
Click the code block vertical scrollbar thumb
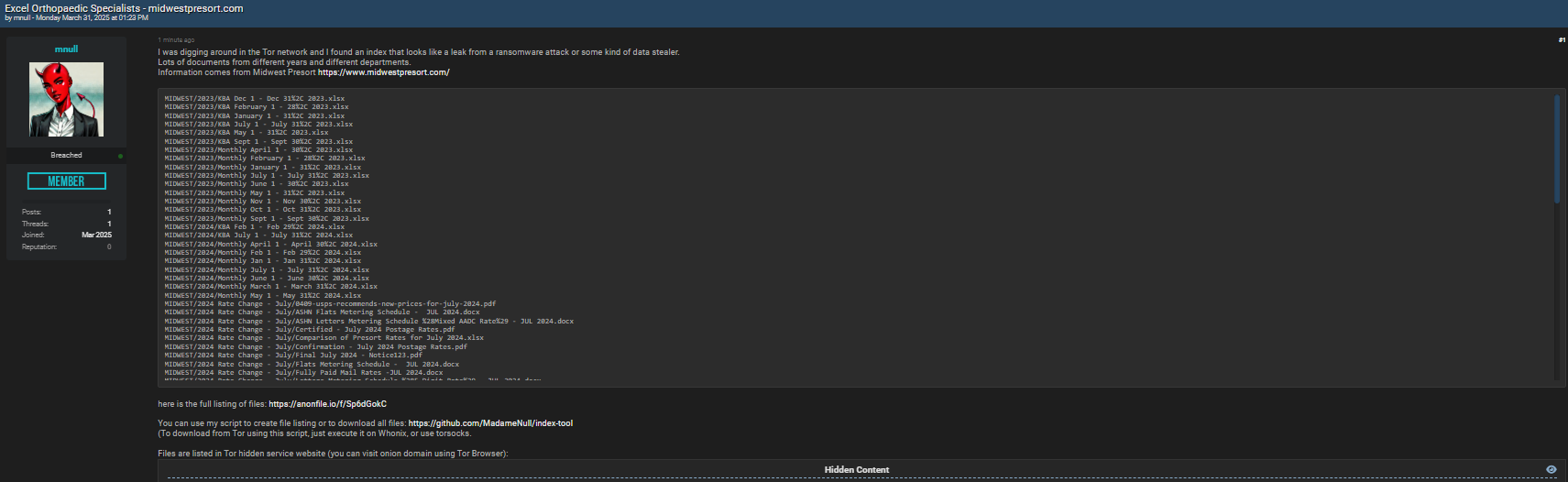coord(1556,148)
